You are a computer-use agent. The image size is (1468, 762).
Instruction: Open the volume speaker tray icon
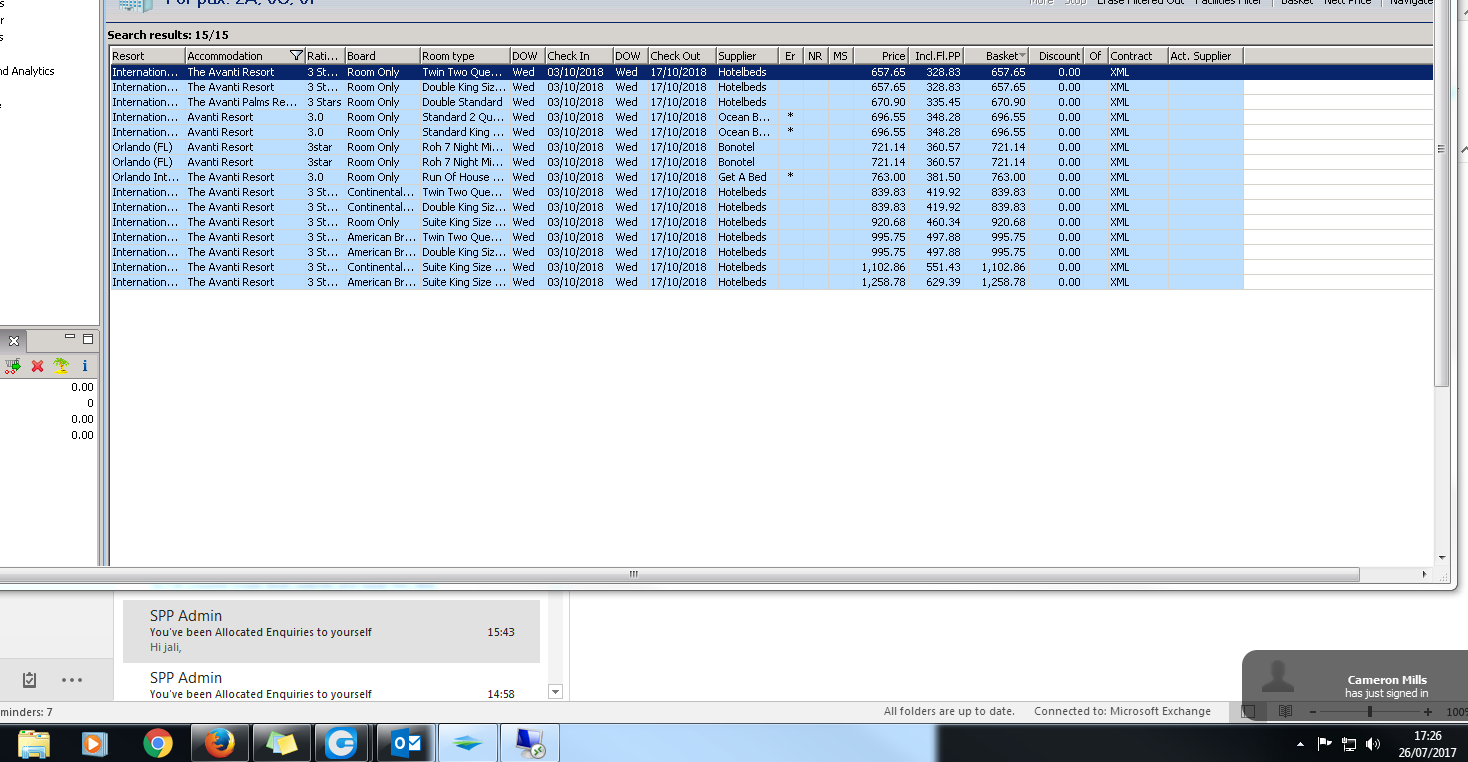tap(1372, 744)
